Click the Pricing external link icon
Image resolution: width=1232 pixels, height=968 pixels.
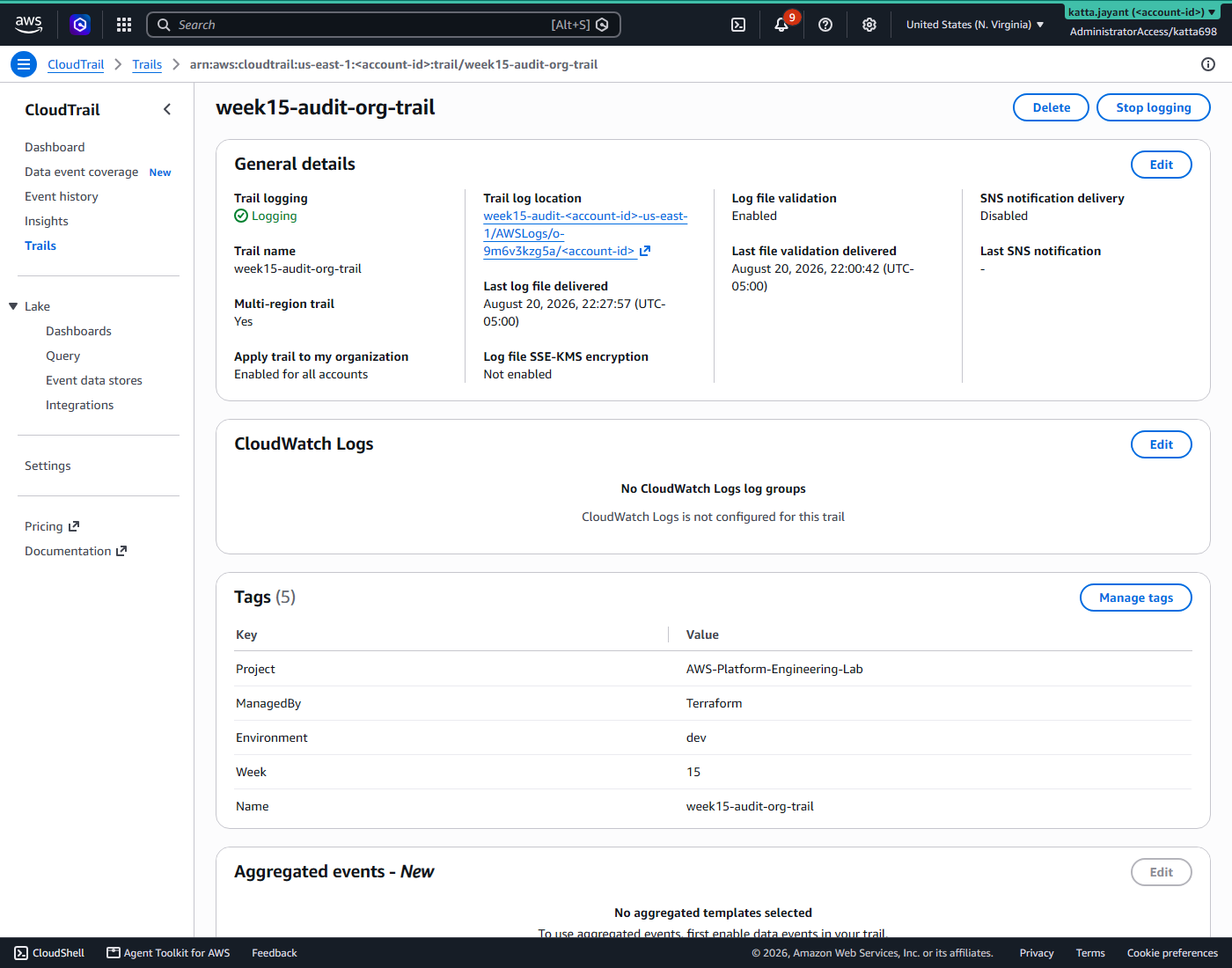tap(74, 526)
